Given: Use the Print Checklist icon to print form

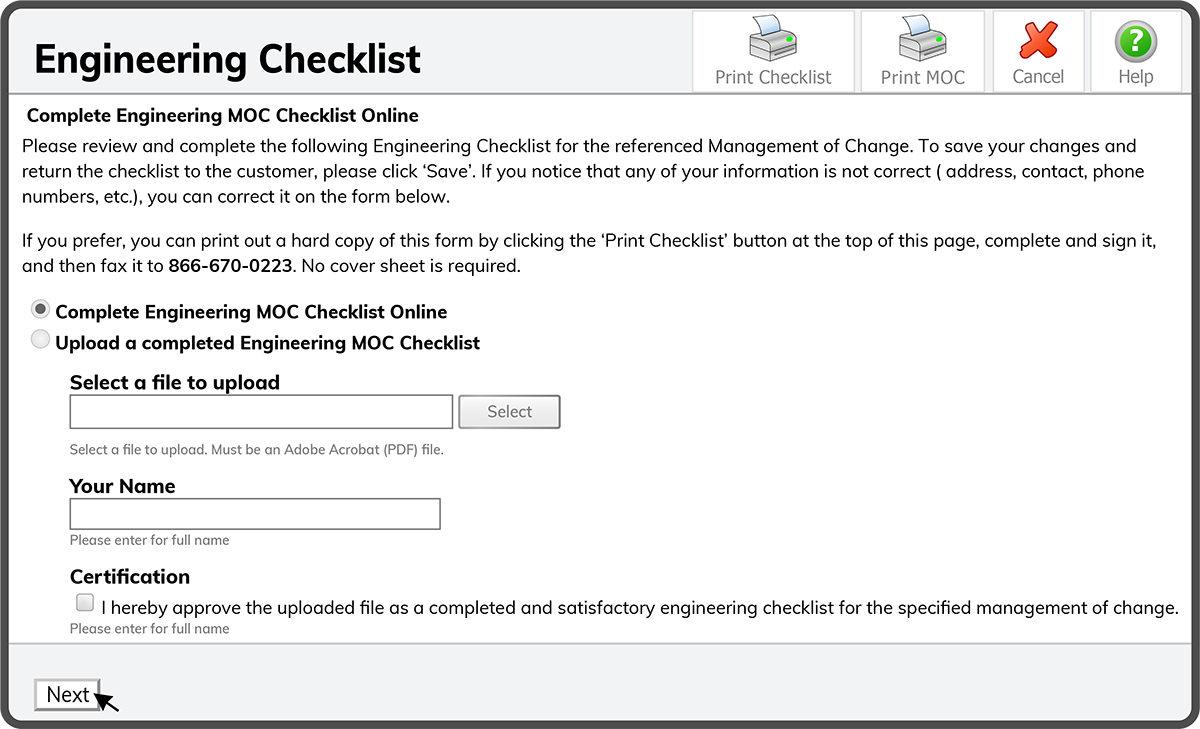Looking at the screenshot, I should click(x=771, y=40).
